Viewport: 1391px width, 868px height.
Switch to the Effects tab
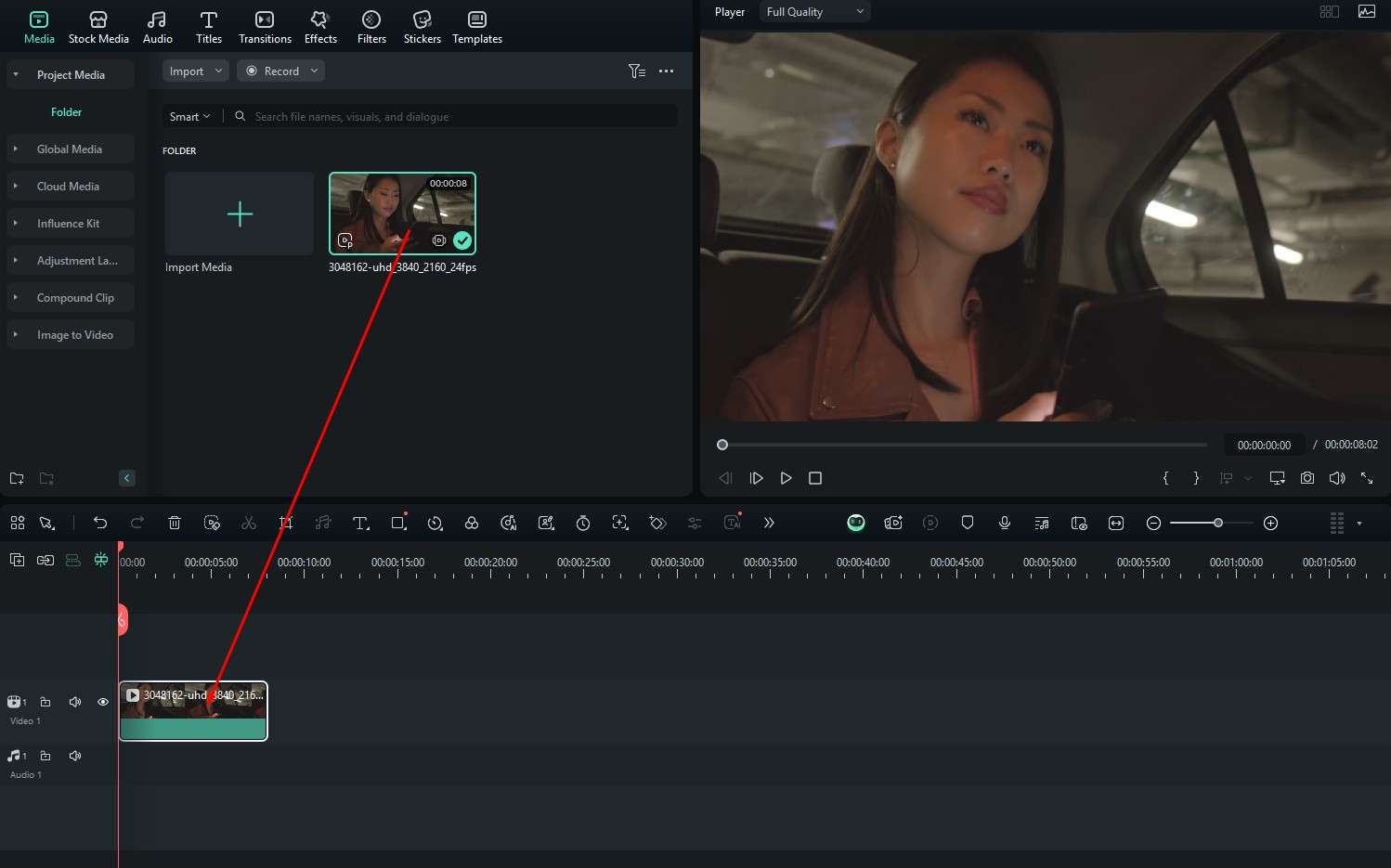[320, 27]
